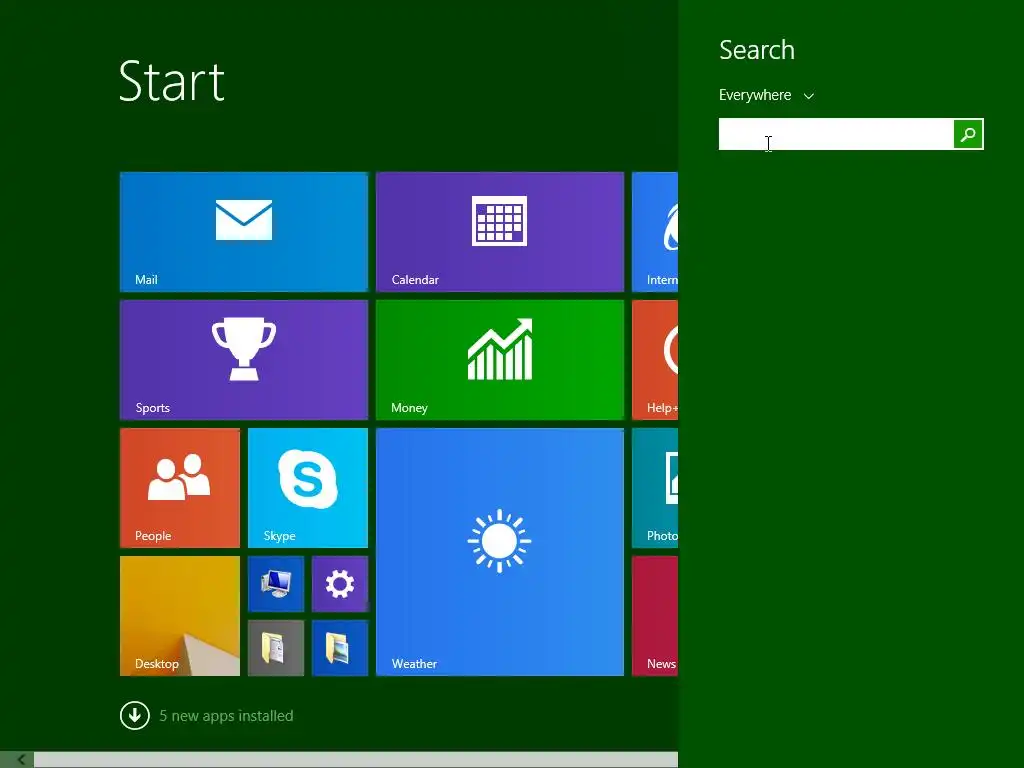1024x768 pixels.
Task: Open the Help+Tips tile
Action: [655, 360]
